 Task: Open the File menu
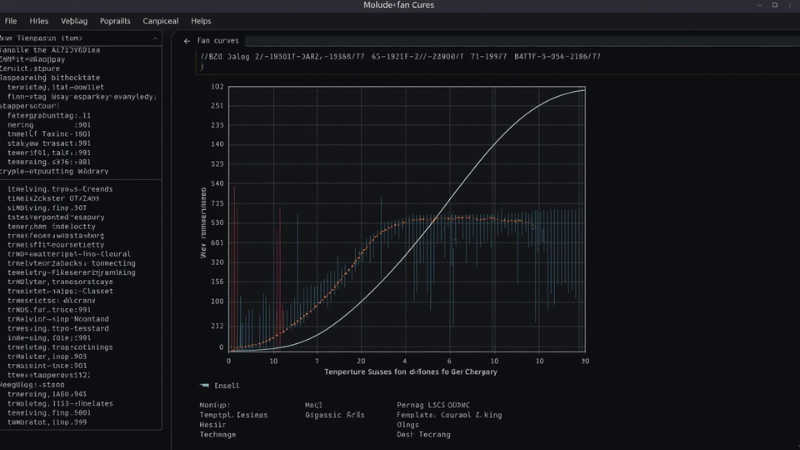pos(11,20)
